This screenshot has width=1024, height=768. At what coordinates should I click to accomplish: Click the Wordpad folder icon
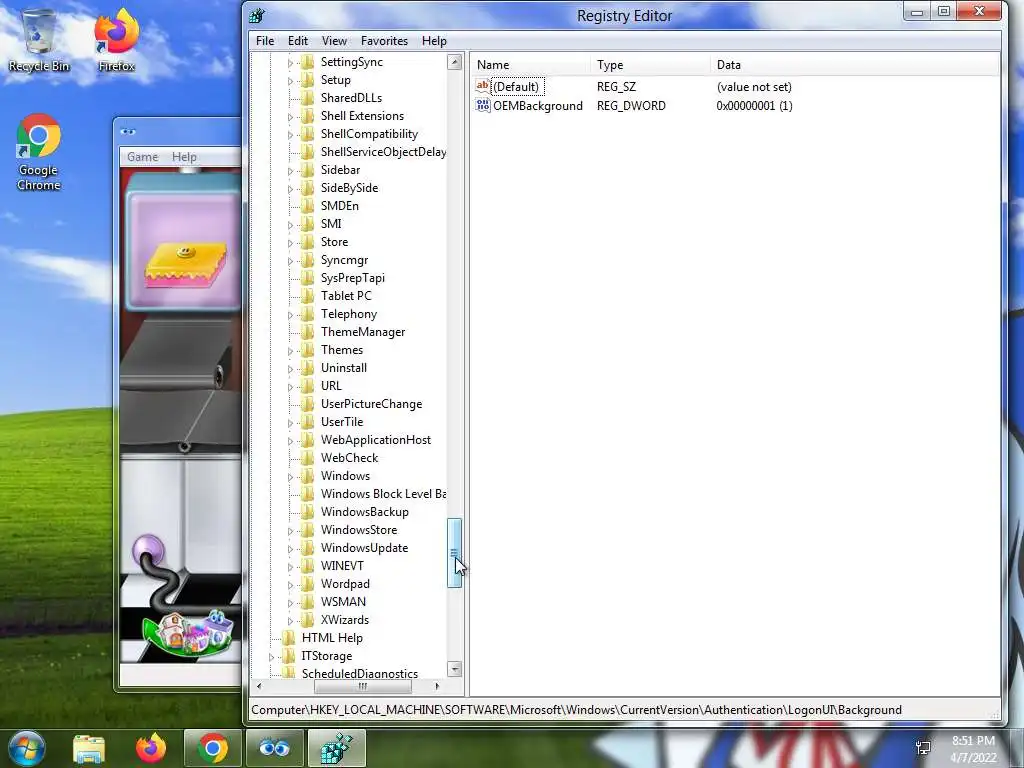pyautogui.click(x=307, y=584)
